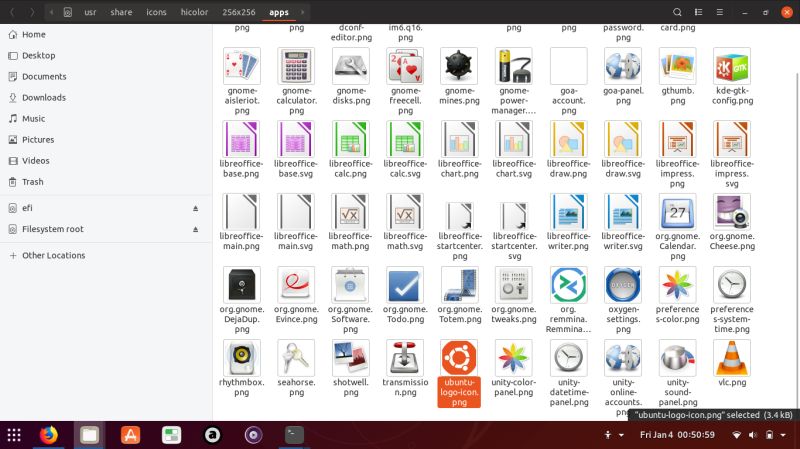Navigate to usr in path bar
800x449 pixels.
tap(90, 12)
